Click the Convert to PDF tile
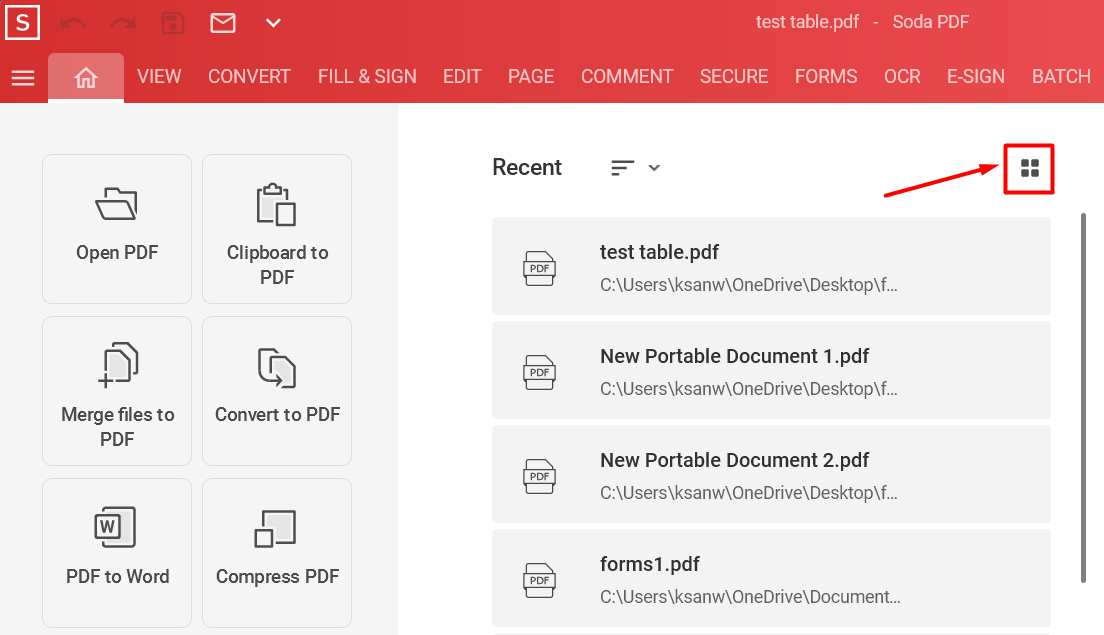Image resolution: width=1104 pixels, height=635 pixels. coord(277,391)
